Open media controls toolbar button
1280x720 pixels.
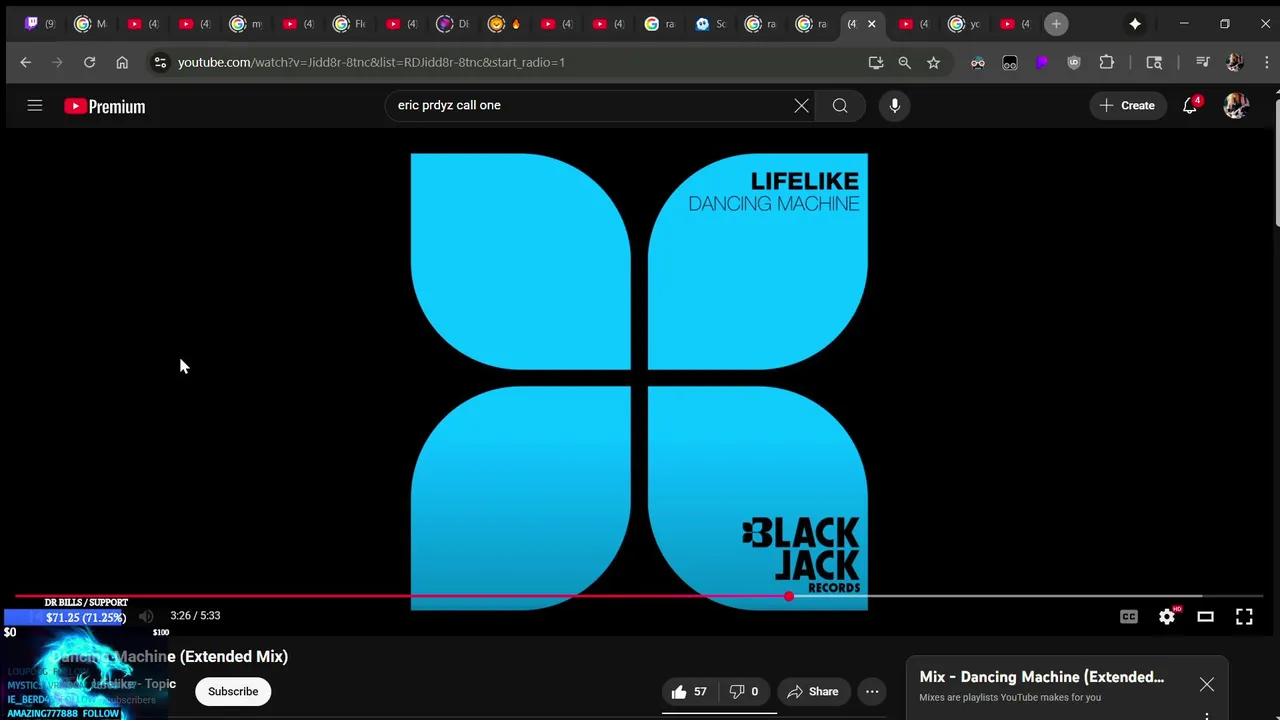[1202, 62]
